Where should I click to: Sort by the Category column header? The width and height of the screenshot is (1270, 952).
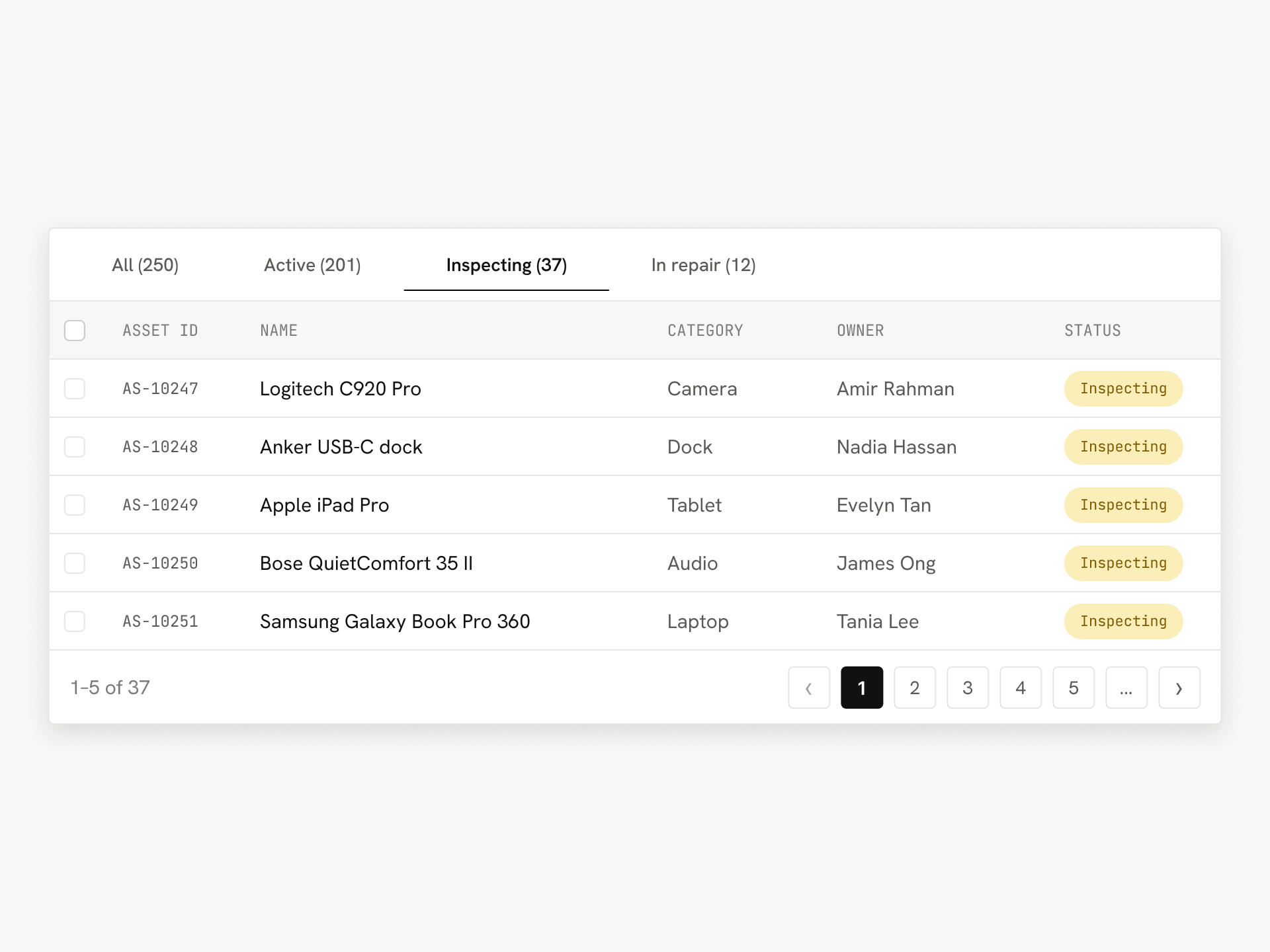tap(705, 331)
